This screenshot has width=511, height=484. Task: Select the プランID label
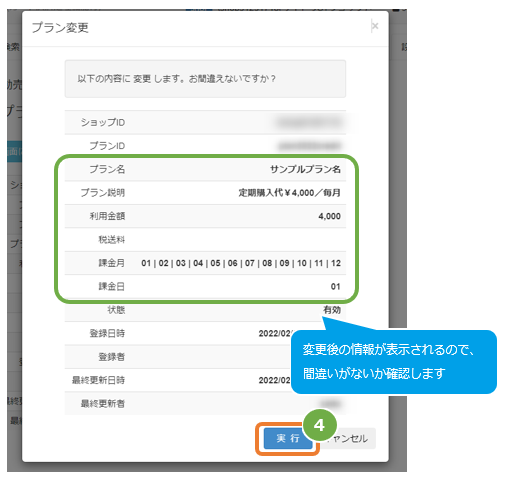click(107, 146)
